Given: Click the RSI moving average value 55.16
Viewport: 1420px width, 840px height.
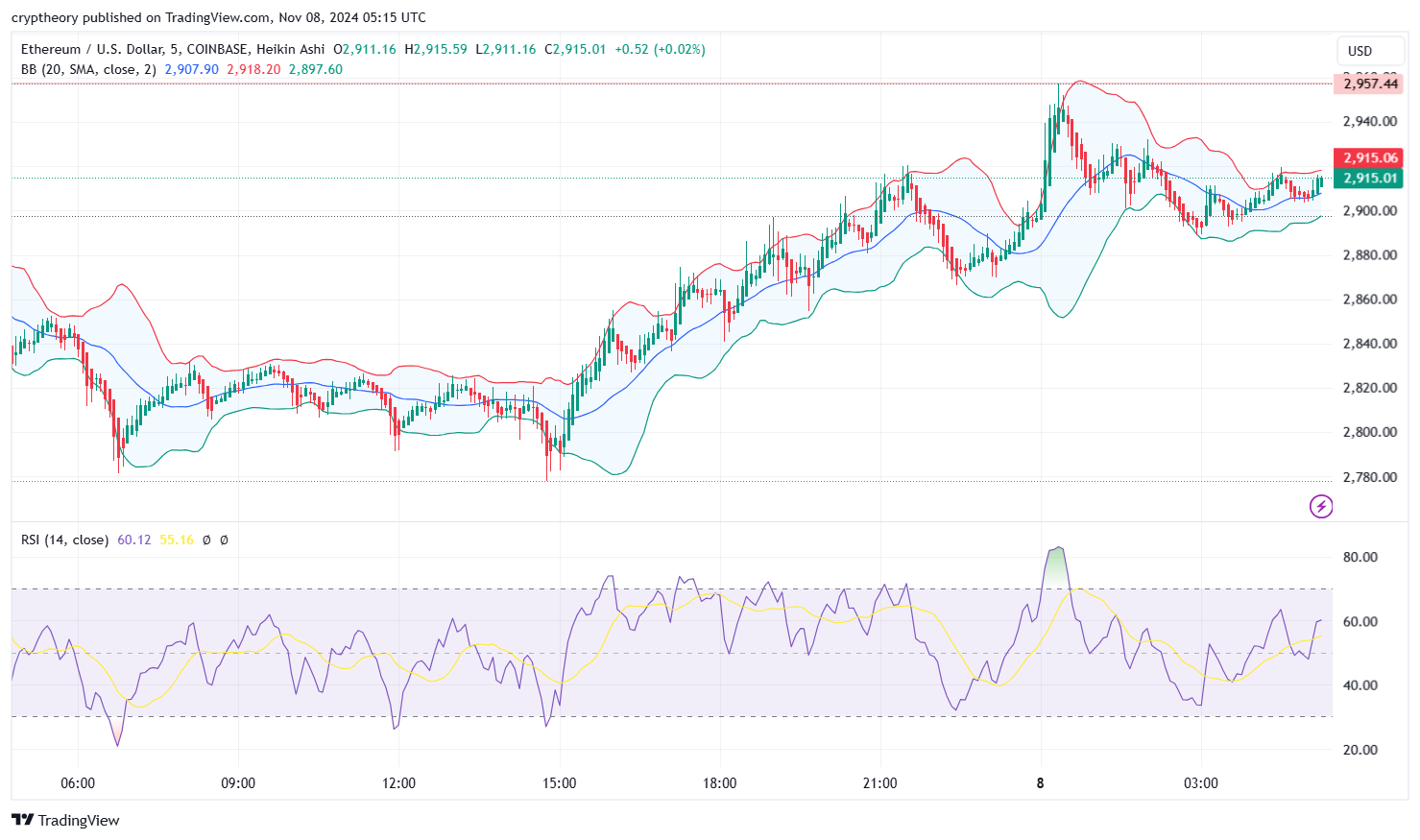Looking at the screenshot, I should (177, 540).
